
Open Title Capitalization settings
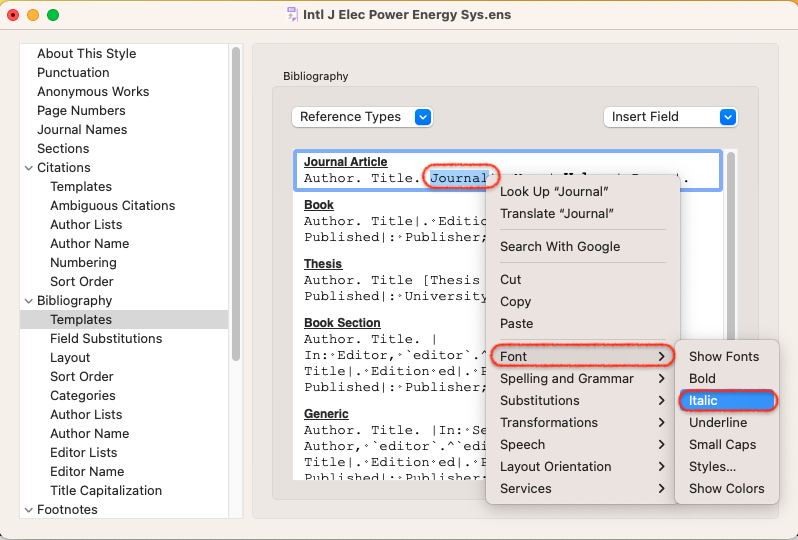(106, 491)
